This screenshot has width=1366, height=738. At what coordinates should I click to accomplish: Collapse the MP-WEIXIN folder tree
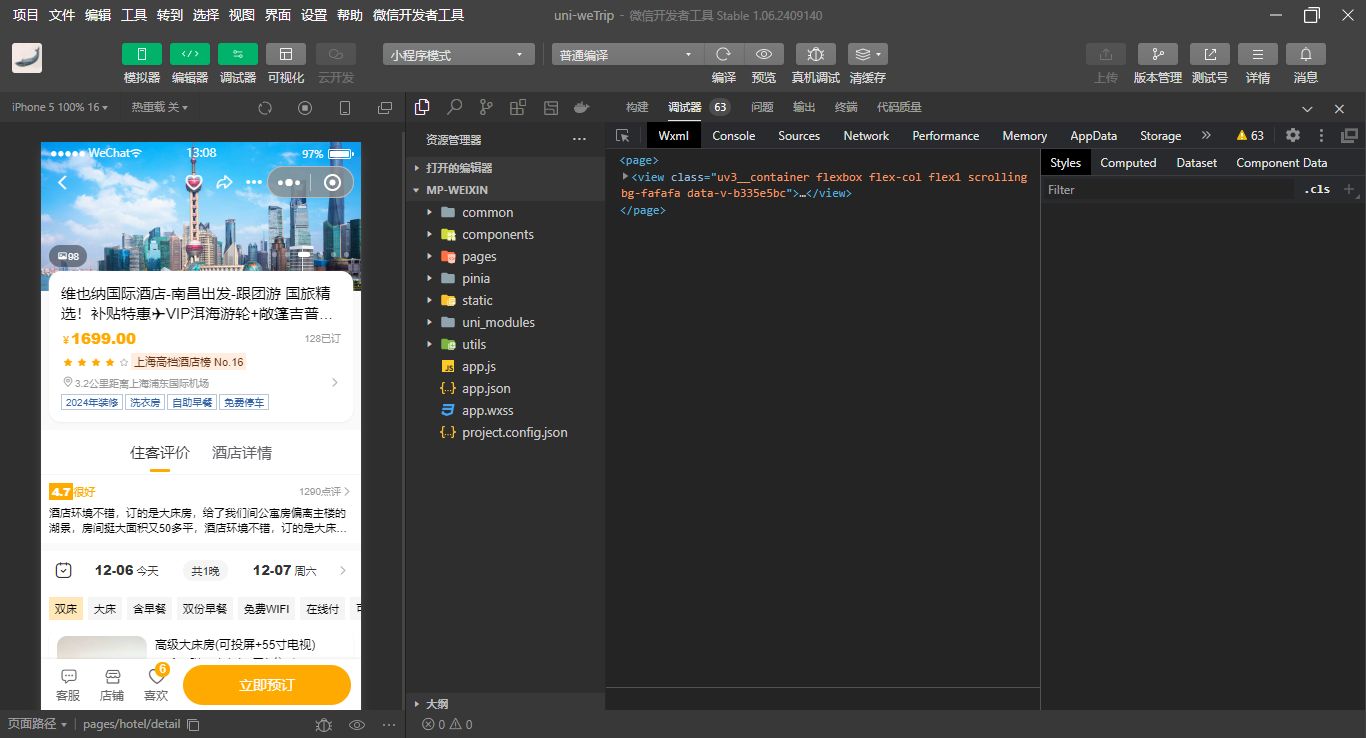(505, 190)
